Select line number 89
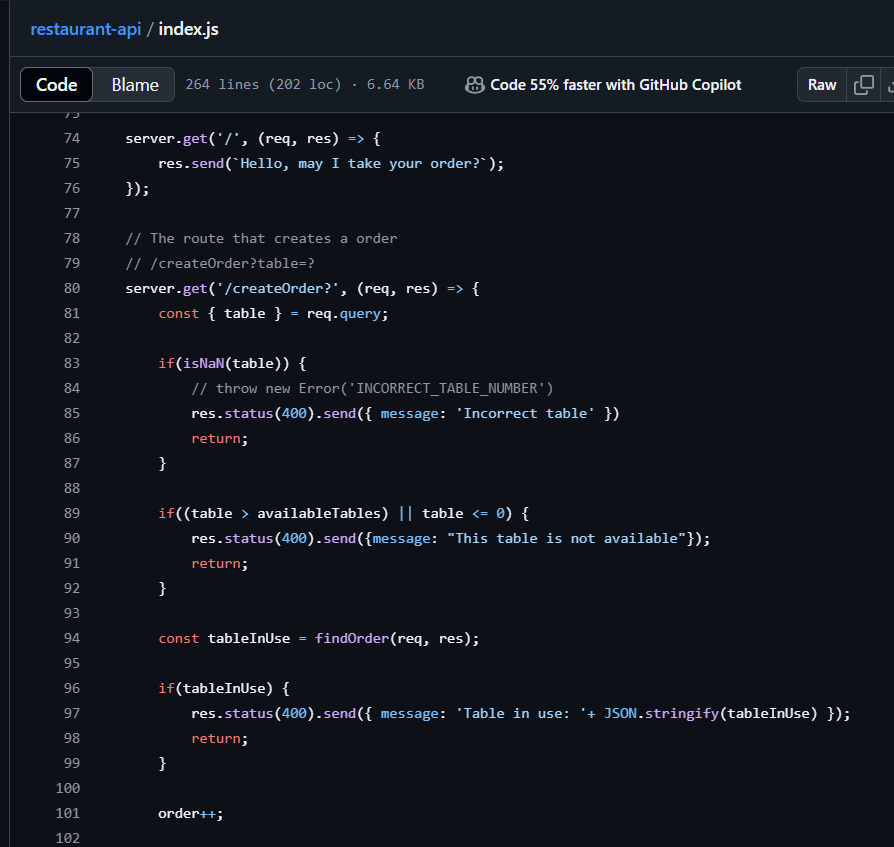 (x=72, y=514)
